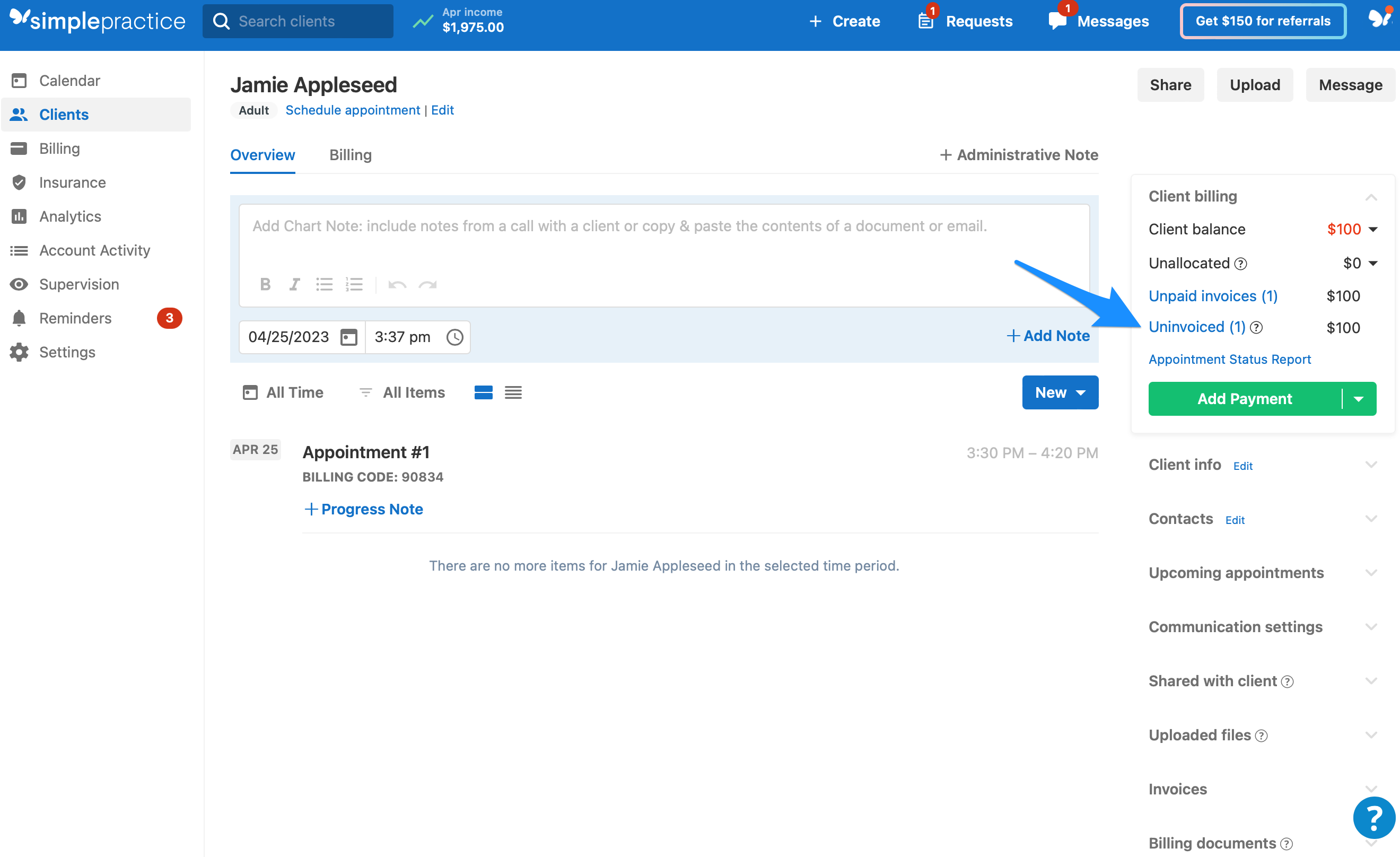
Task: Click the search magnifier icon
Action: [221, 21]
